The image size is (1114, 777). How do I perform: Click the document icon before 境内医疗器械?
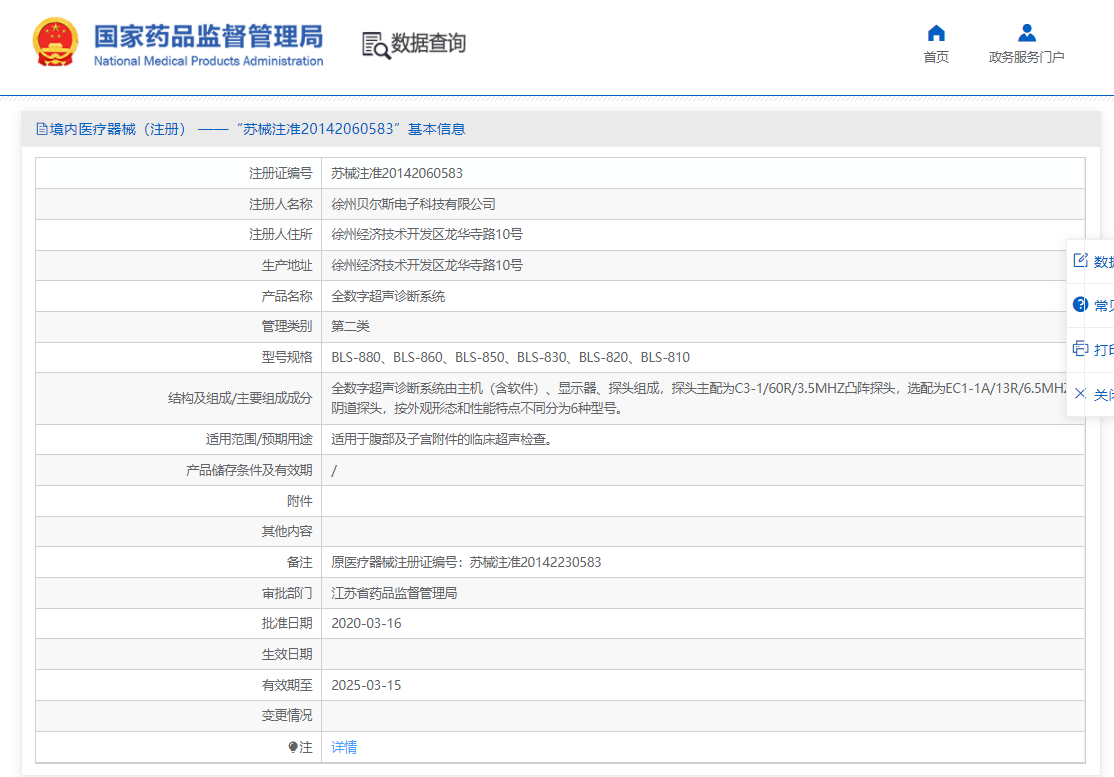tap(42, 129)
